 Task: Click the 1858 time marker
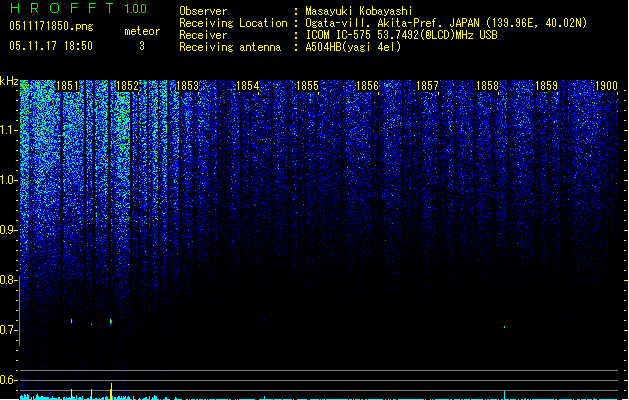tap(487, 85)
